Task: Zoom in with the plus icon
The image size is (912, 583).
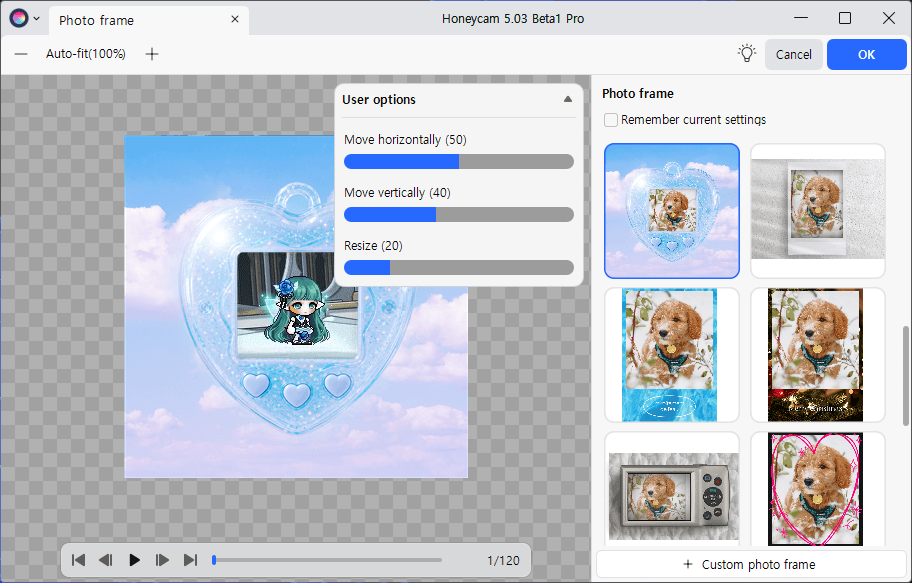Action: pos(152,54)
